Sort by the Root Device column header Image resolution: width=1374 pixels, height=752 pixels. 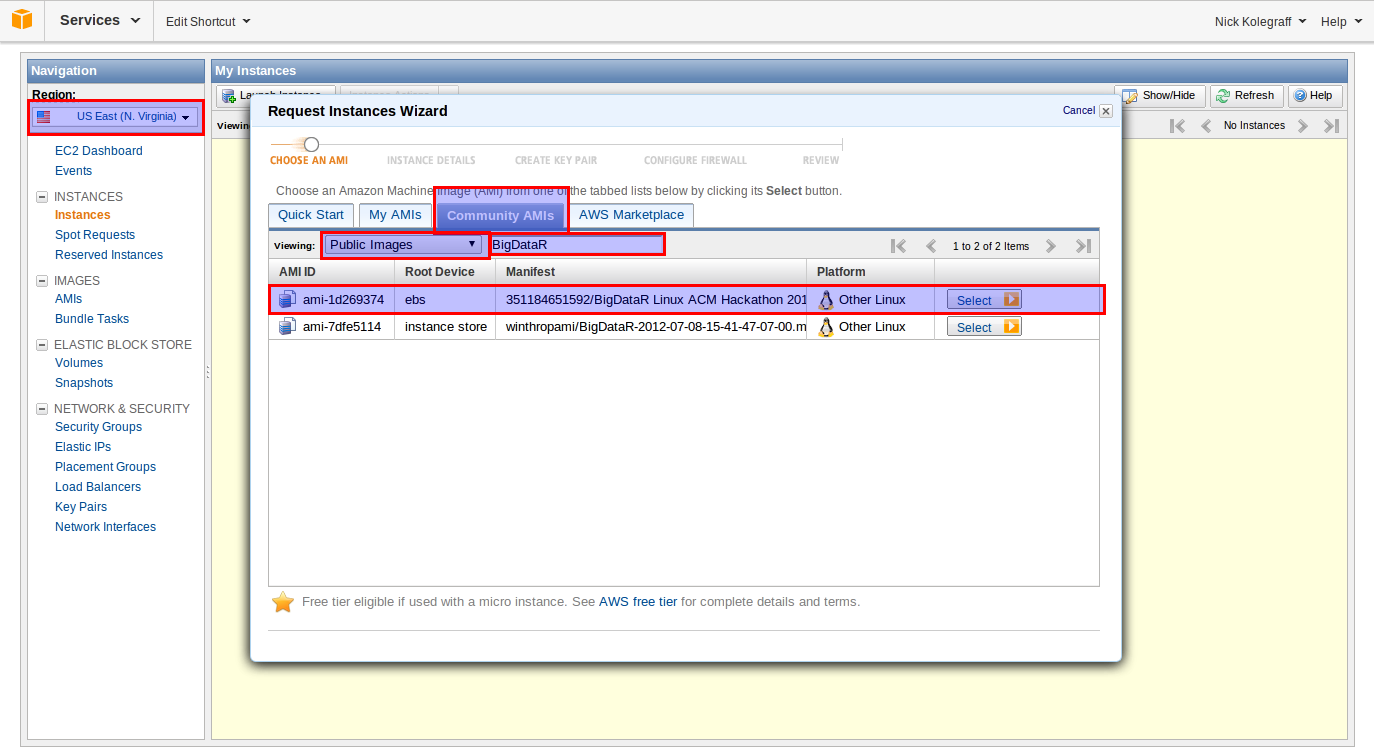[446, 272]
